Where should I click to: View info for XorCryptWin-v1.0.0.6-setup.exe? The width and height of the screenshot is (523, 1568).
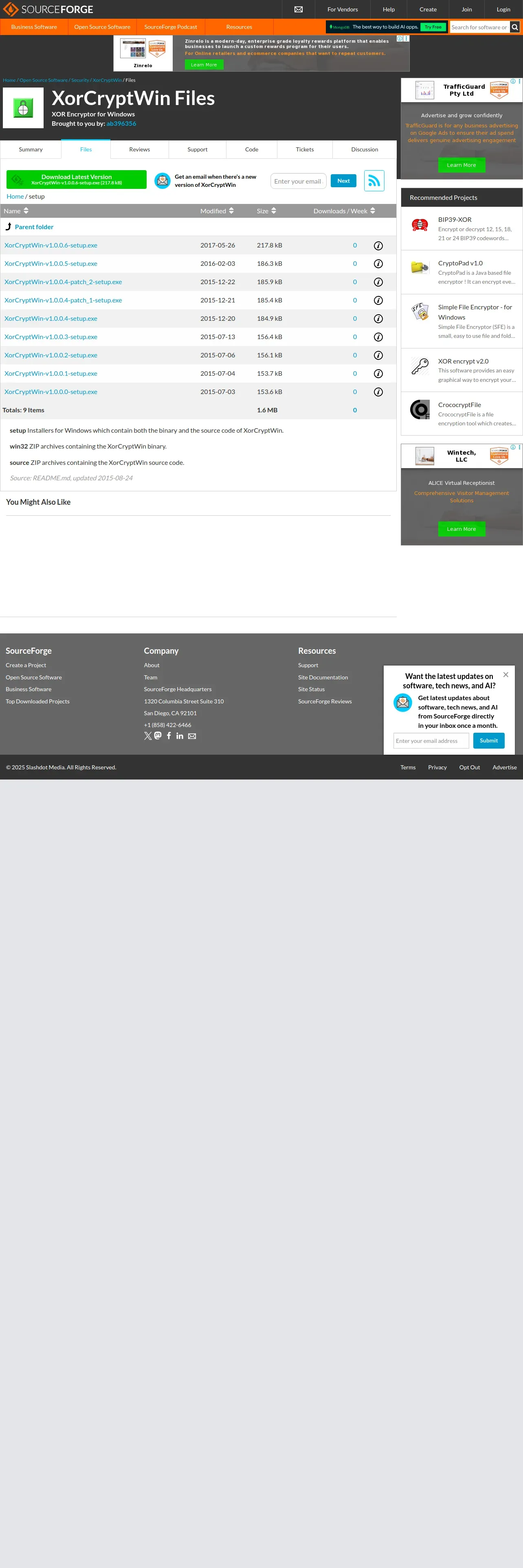point(378,245)
